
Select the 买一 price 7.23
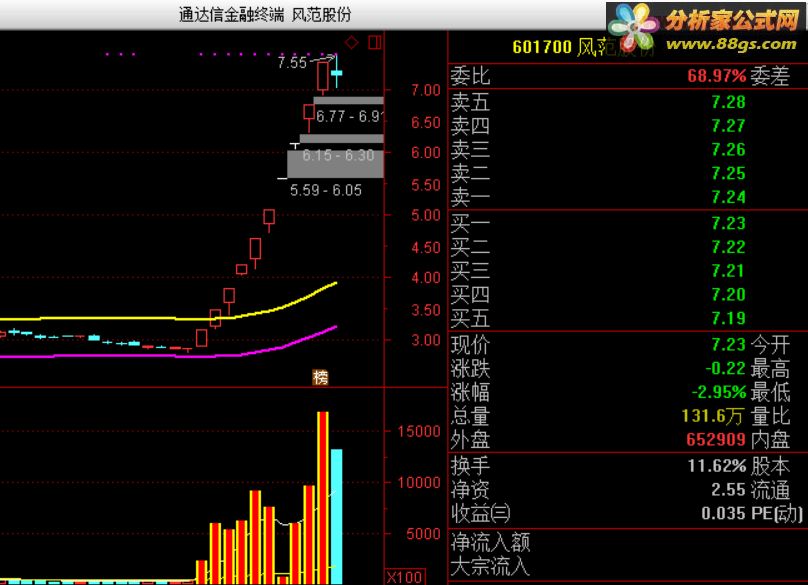coord(729,223)
